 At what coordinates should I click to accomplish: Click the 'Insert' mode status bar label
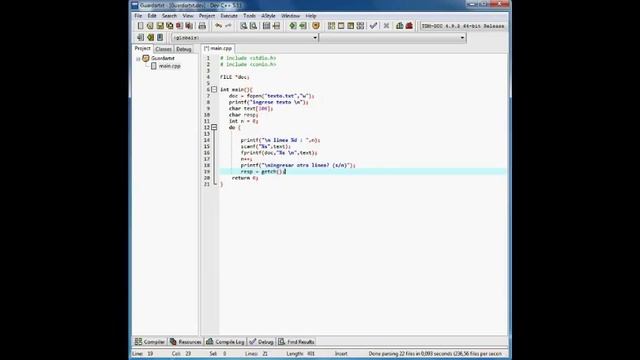(x=341, y=353)
